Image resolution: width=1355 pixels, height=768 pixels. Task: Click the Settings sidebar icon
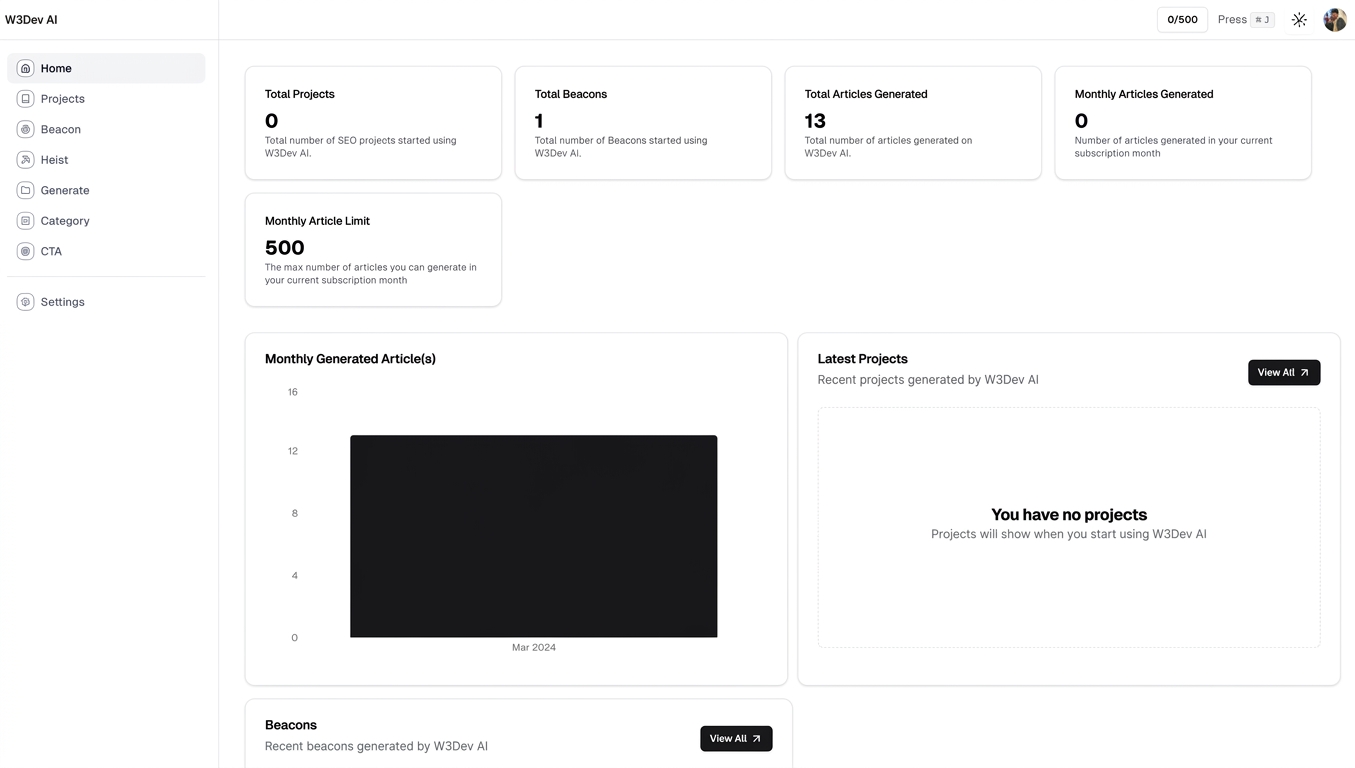[x=26, y=302]
